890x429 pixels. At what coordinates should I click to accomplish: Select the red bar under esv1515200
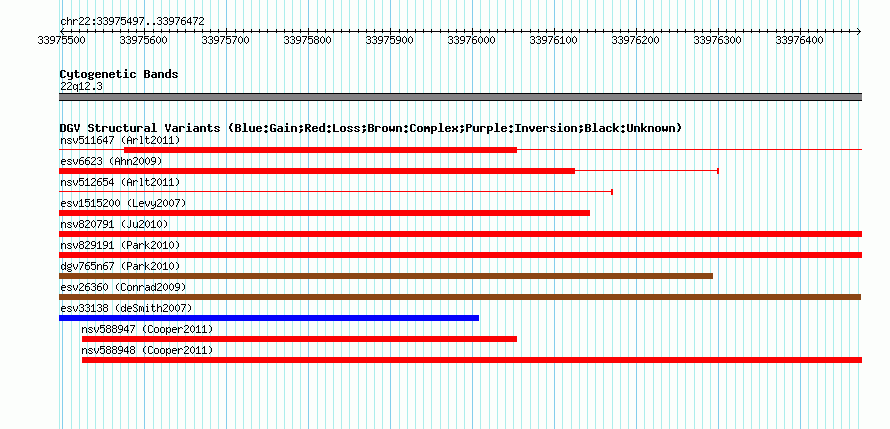pyautogui.click(x=325, y=213)
